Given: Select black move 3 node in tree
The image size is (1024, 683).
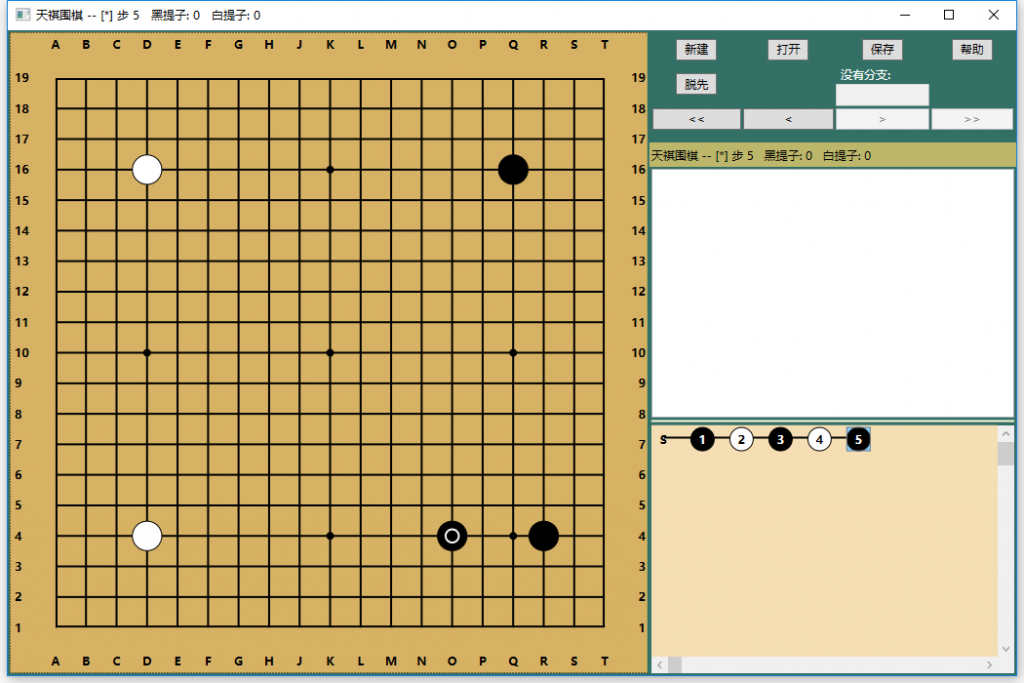Looking at the screenshot, I should pos(780,439).
